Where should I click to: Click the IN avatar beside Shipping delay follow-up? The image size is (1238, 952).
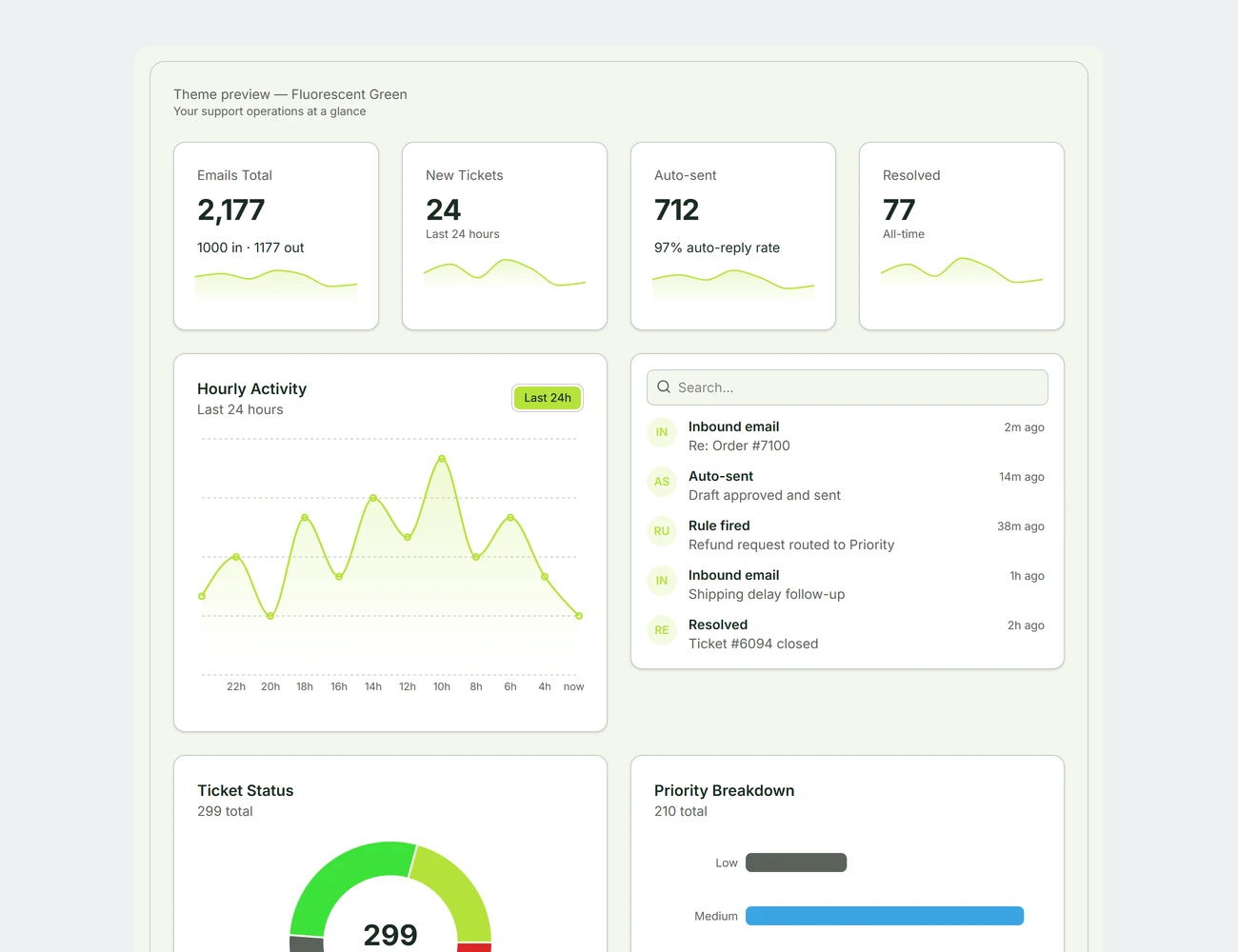(x=662, y=581)
